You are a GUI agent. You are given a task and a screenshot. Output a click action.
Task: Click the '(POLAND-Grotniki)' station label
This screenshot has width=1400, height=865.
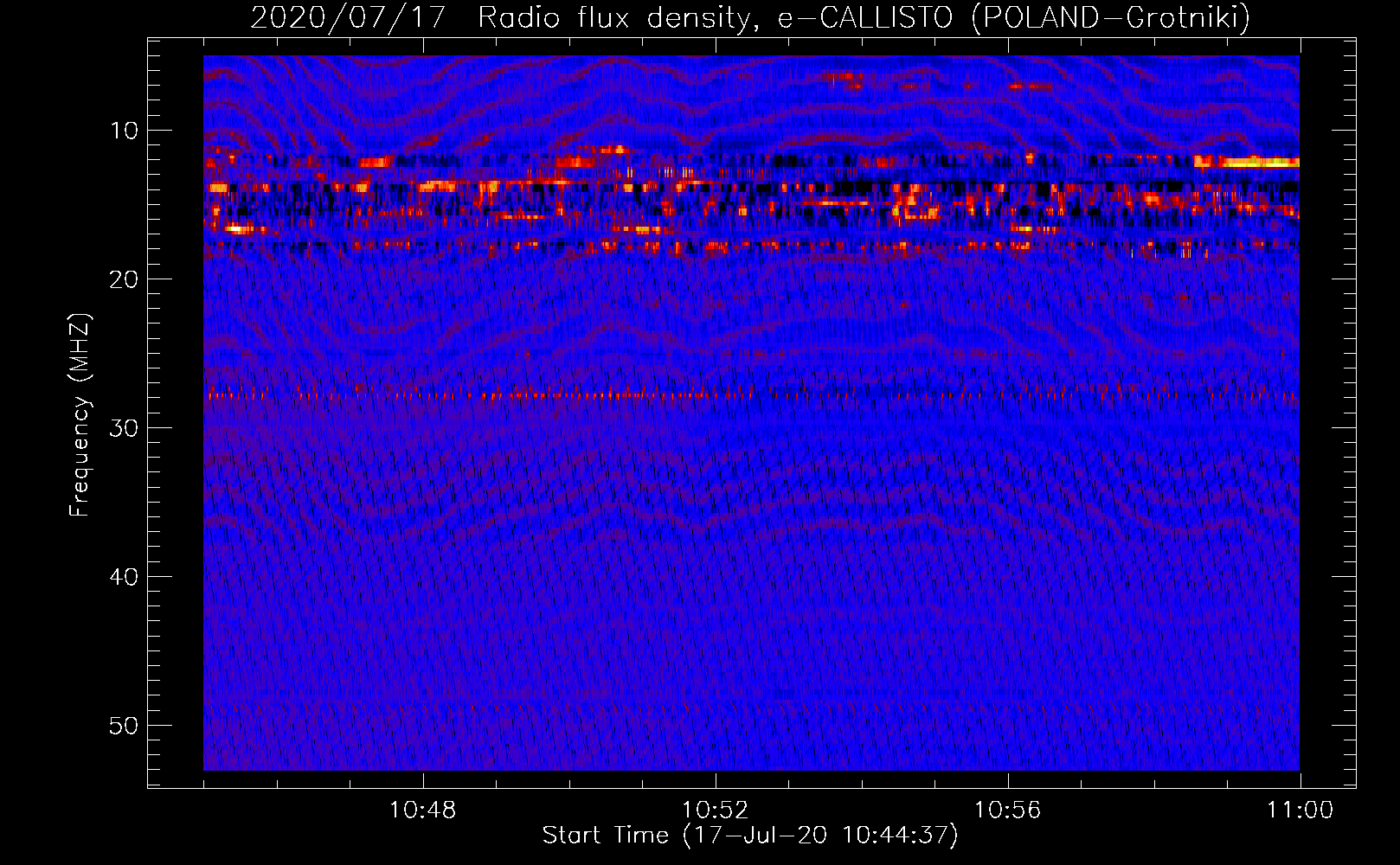[x=1111, y=17]
